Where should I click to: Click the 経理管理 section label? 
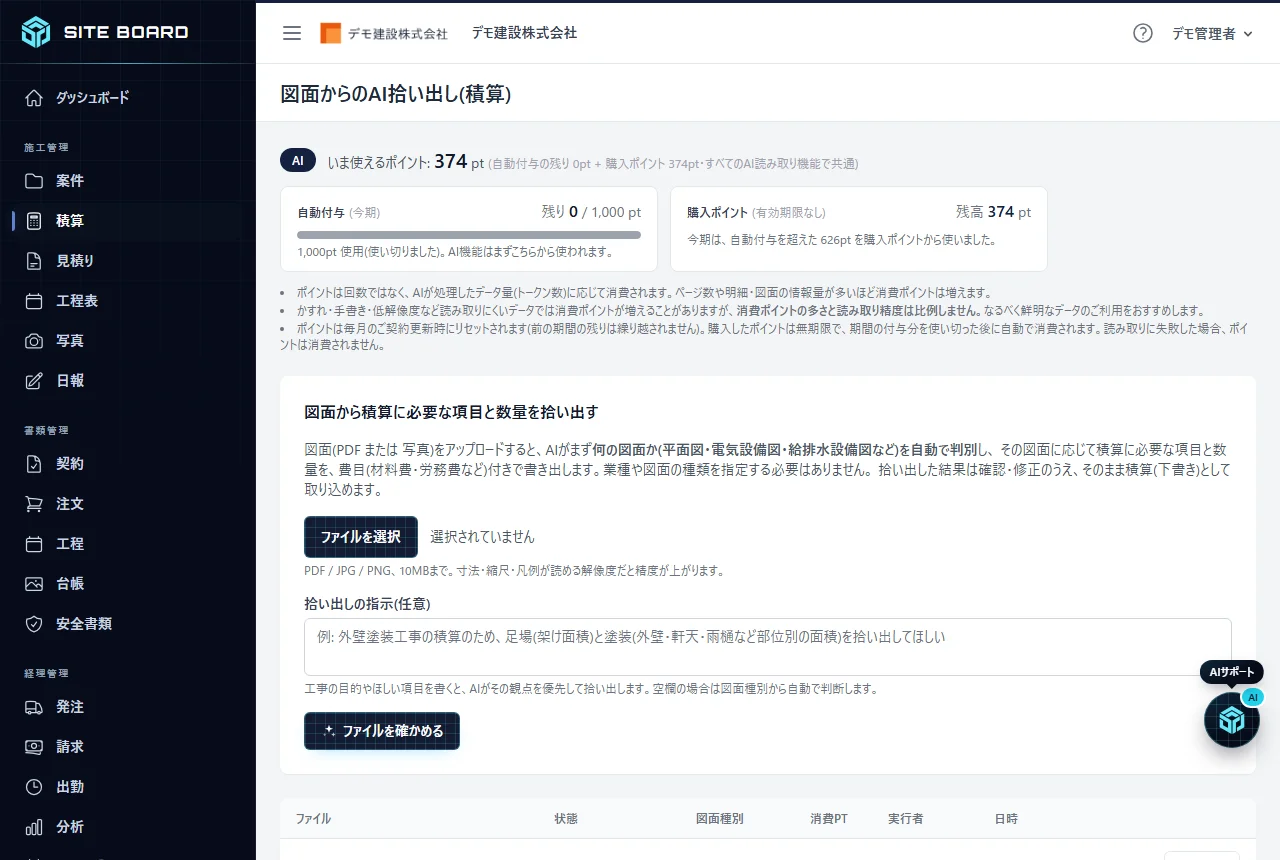pyautogui.click(x=46, y=673)
